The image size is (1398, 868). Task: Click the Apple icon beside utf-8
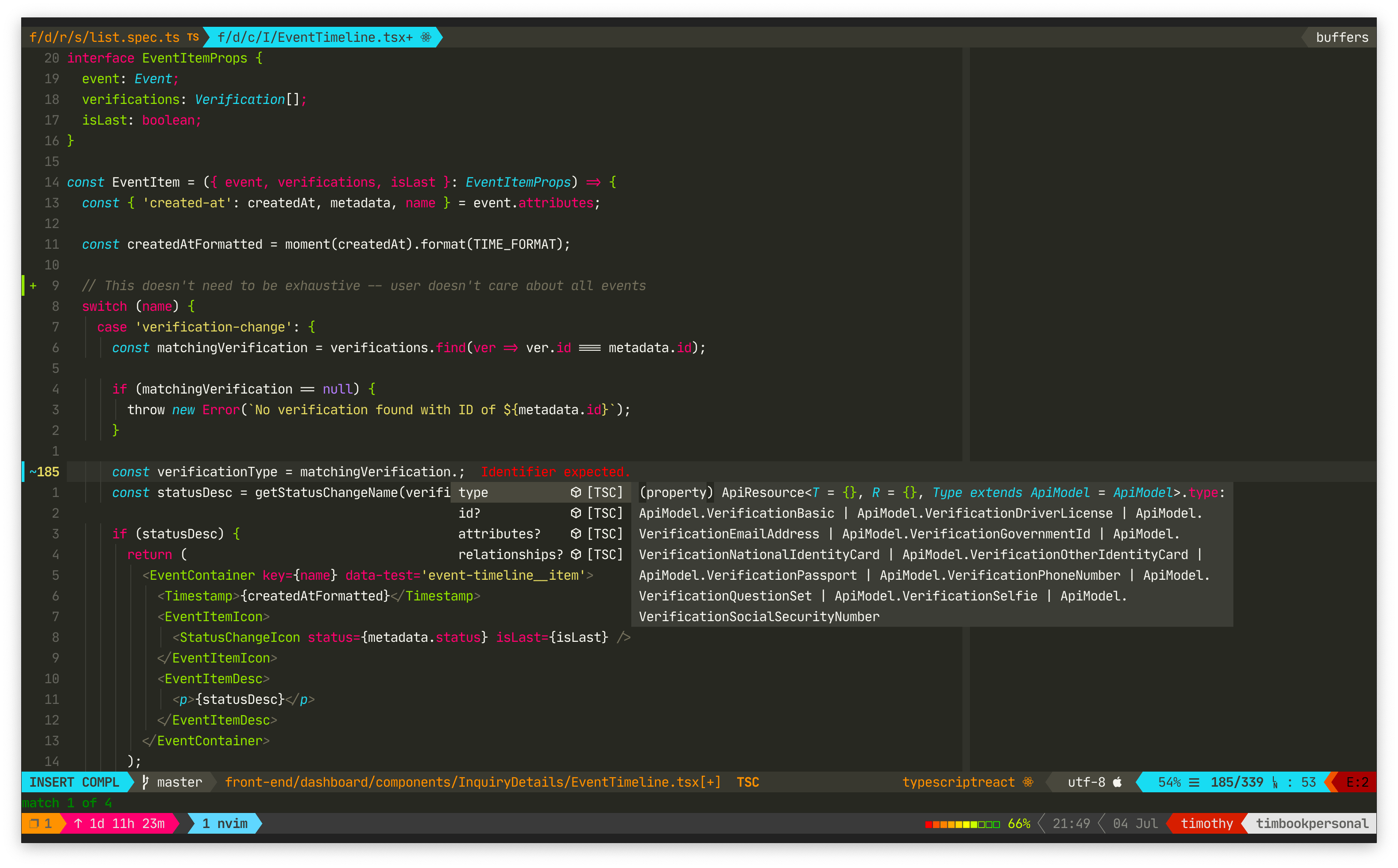[1117, 782]
